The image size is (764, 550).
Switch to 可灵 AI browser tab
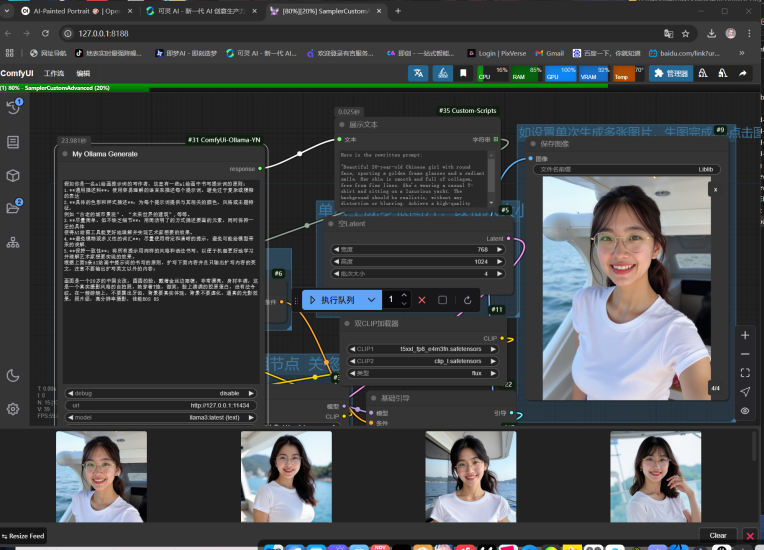click(202, 11)
